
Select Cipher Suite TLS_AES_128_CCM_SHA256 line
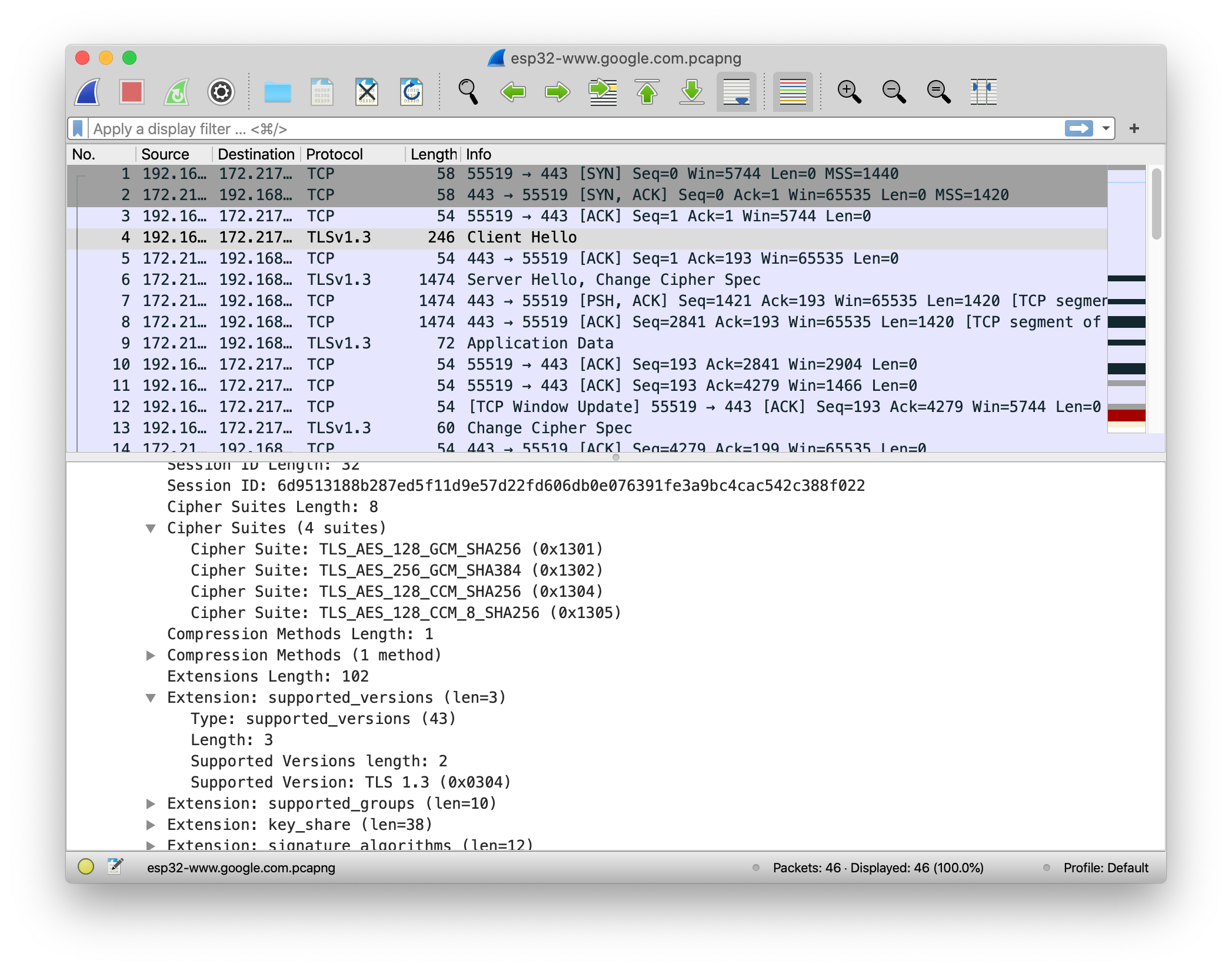pyautogui.click(x=397, y=592)
